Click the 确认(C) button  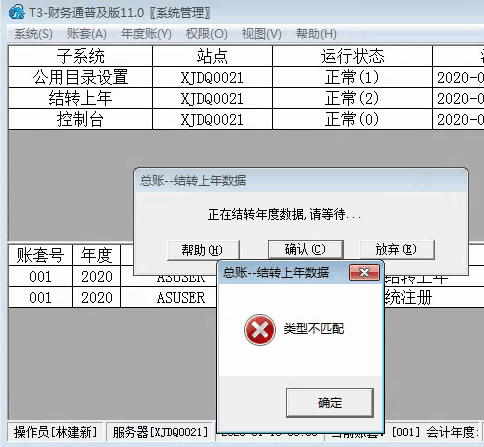(x=306, y=249)
